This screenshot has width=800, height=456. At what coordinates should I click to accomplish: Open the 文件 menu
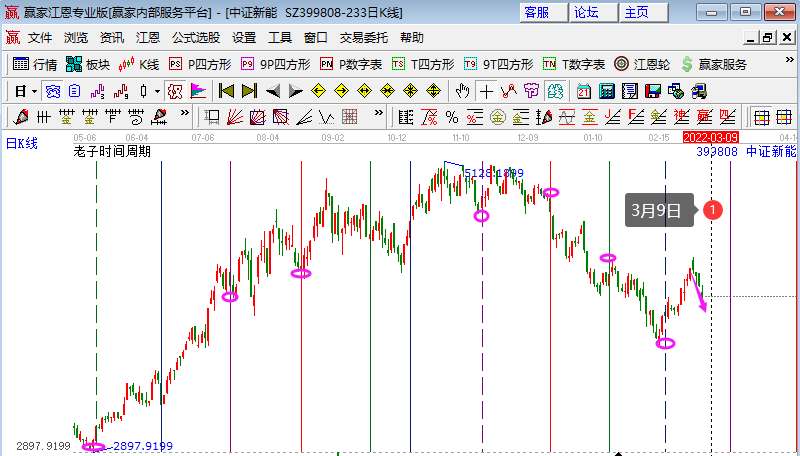point(40,38)
